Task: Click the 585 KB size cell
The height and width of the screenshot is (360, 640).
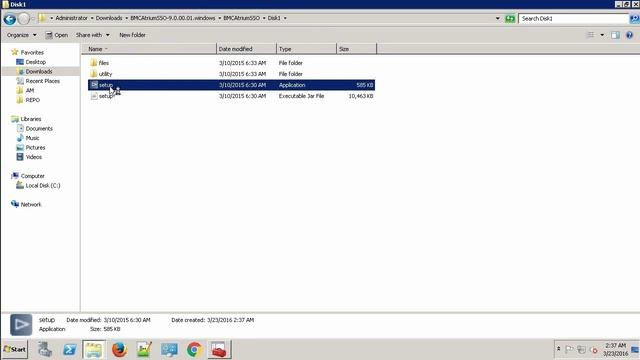Action: (x=364, y=85)
